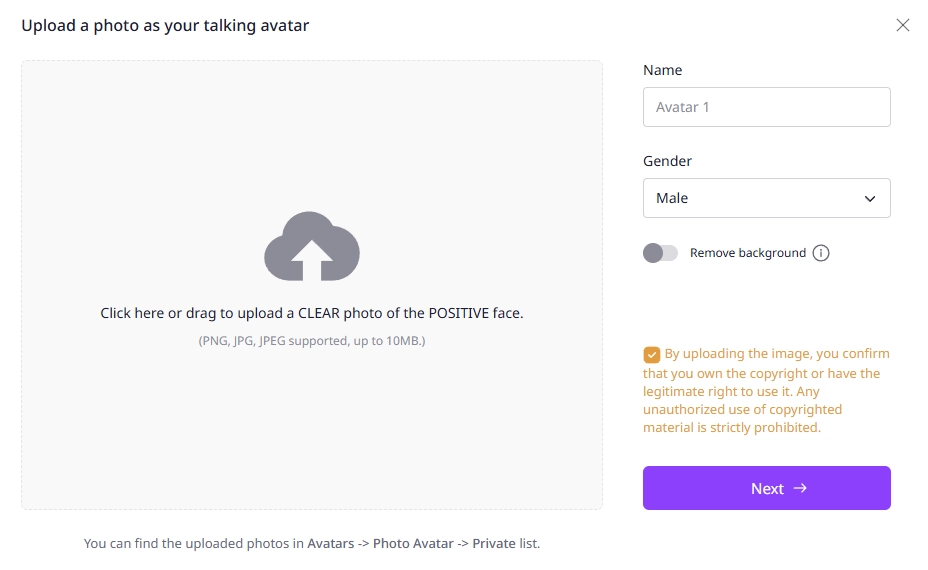Click the chevron arrow in the Gender field
This screenshot has width=928, height=570.
click(870, 198)
